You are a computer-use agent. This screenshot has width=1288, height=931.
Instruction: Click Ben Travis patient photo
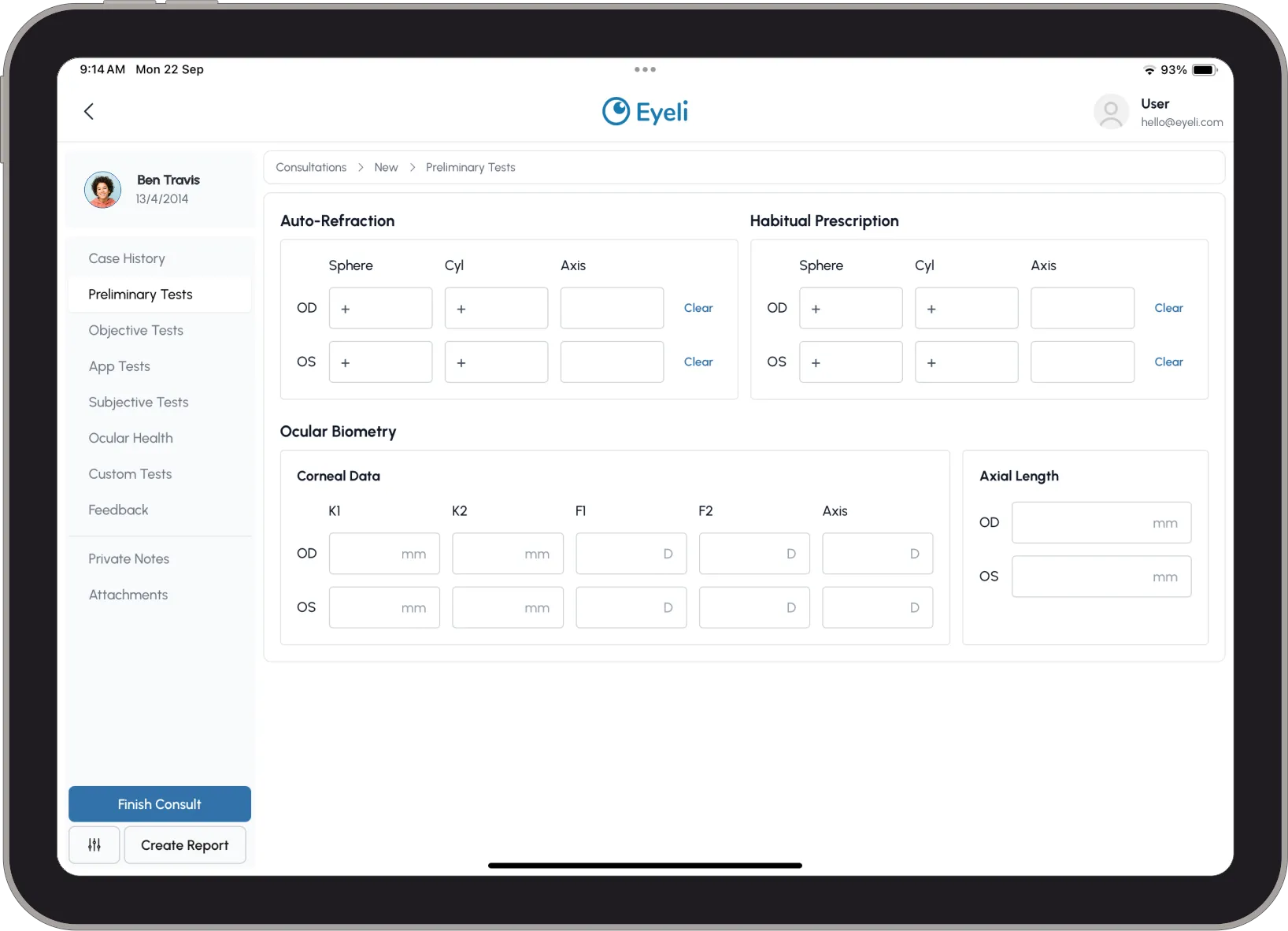click(x=103, y=190)
